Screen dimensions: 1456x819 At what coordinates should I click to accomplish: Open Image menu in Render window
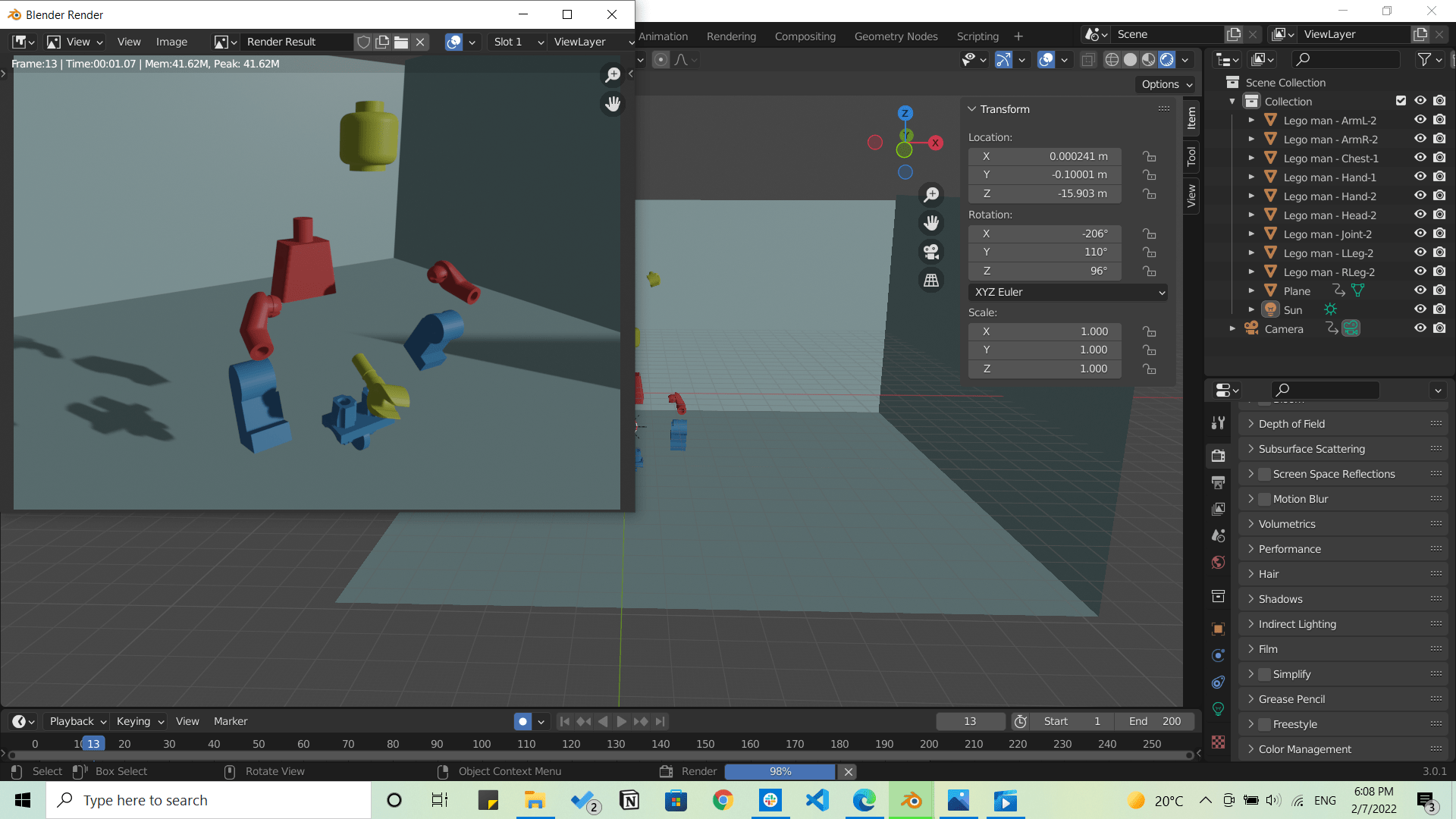(171, 42)
